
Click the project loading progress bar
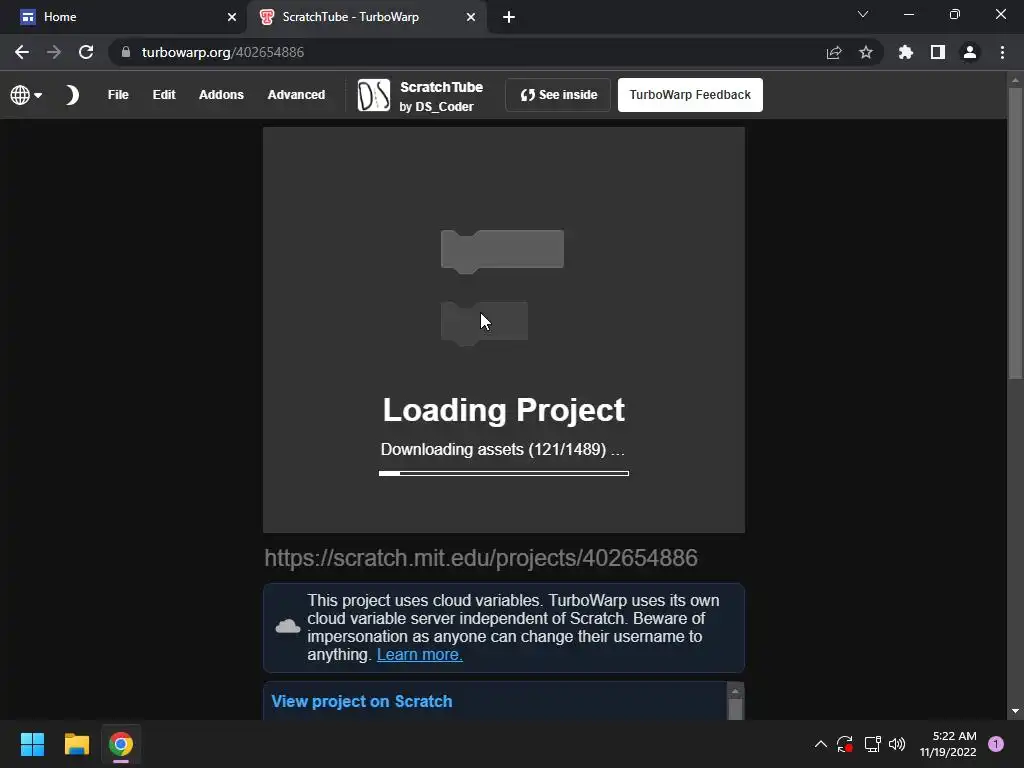coord(504,473)
